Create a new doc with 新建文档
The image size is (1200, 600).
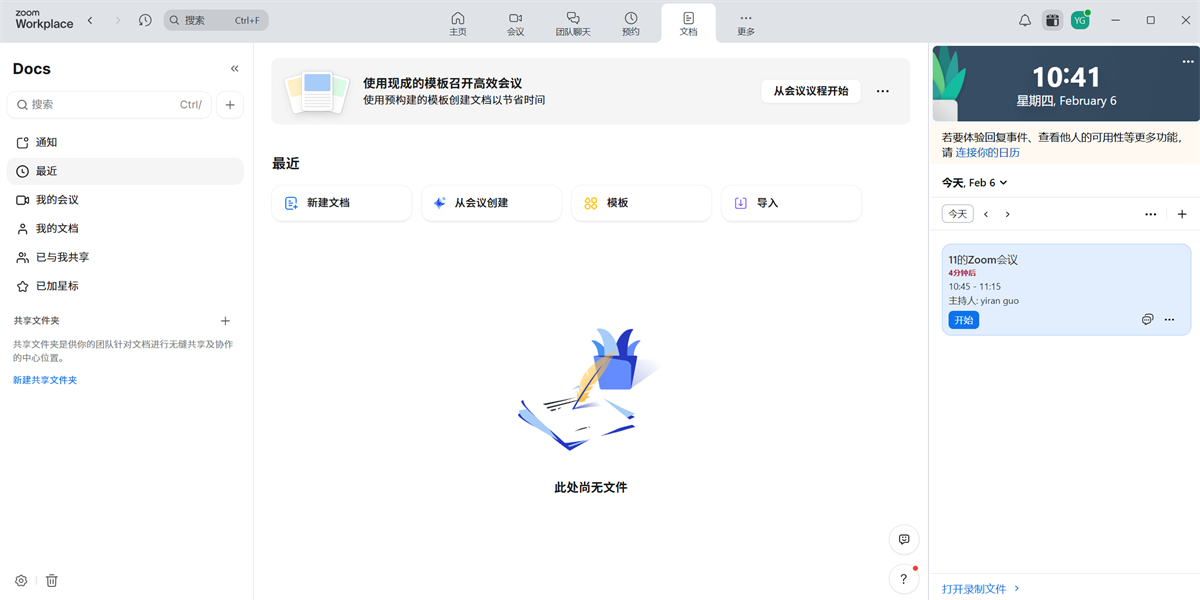click(x=341, y=203)
